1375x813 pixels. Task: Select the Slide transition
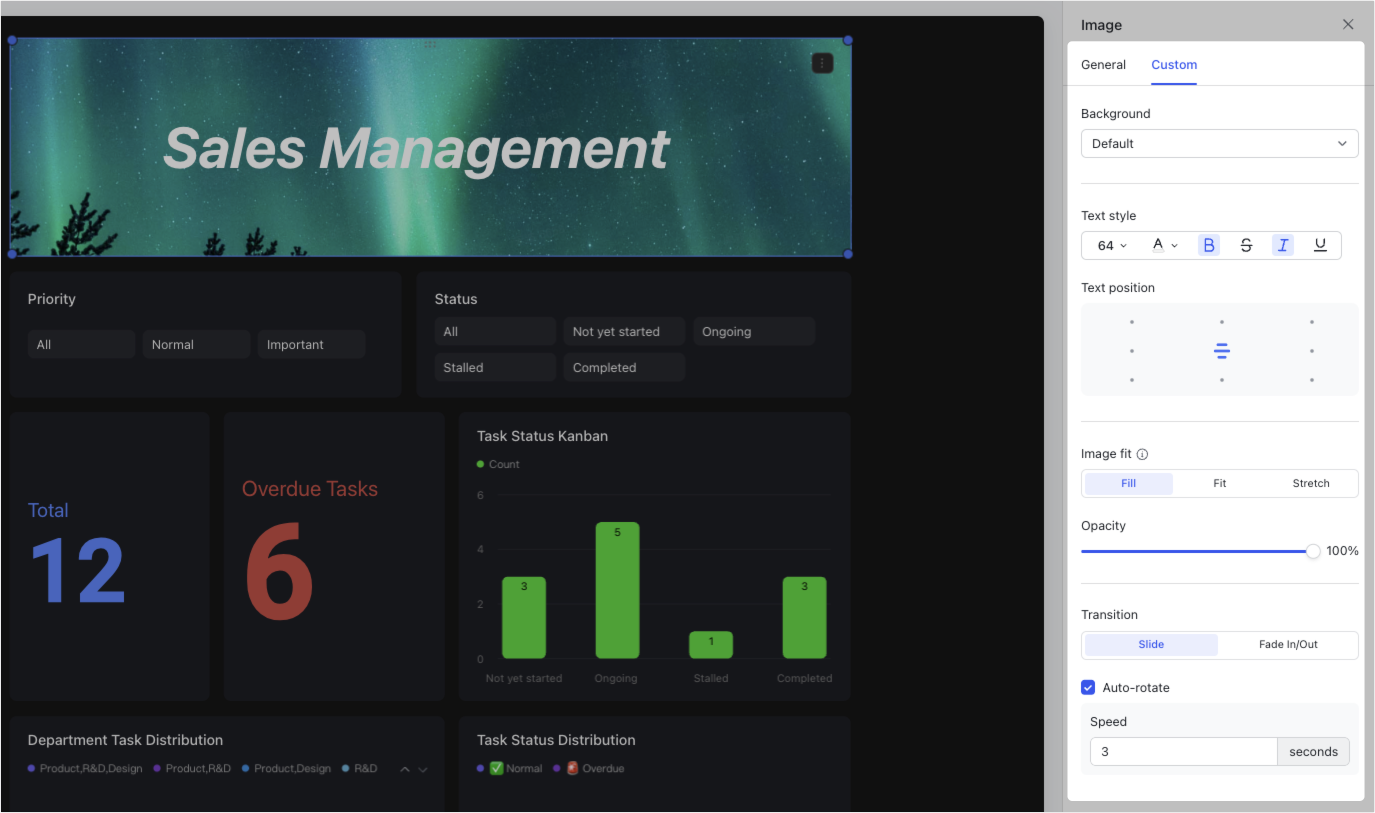[x=1151, y=644]
